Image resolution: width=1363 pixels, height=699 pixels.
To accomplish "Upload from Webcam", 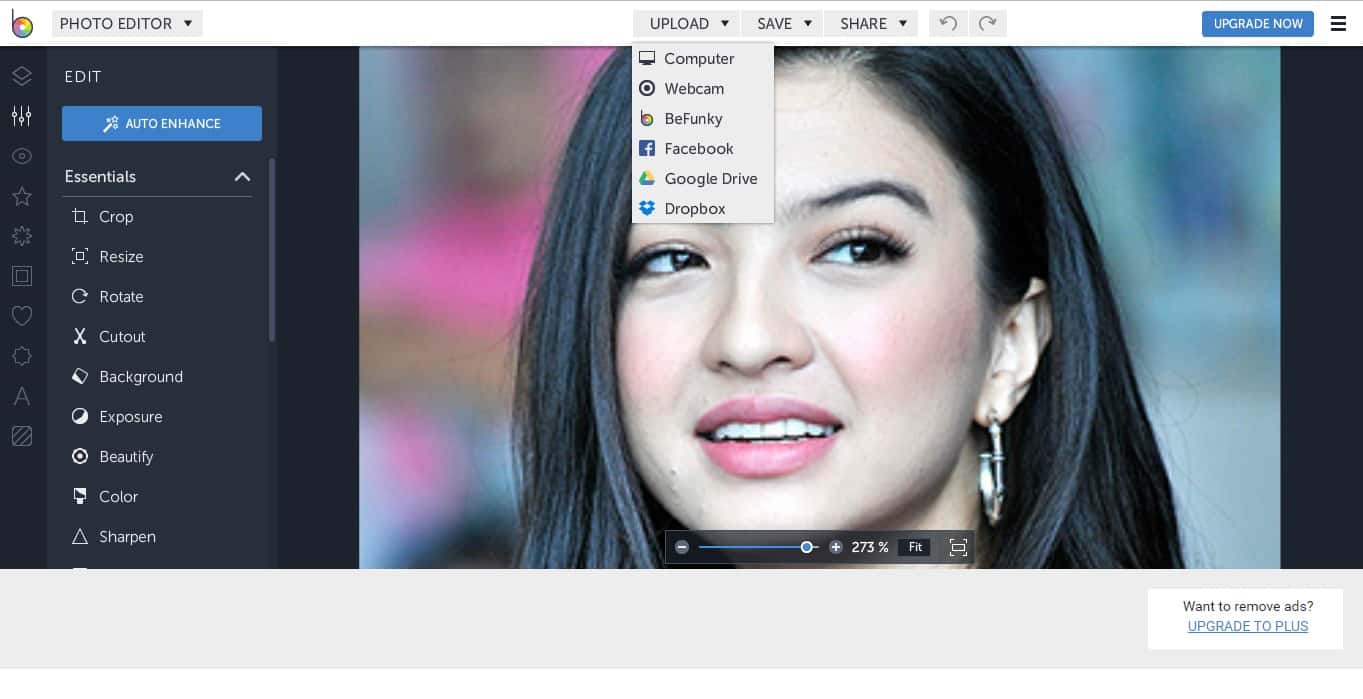I will coord(703,89).
